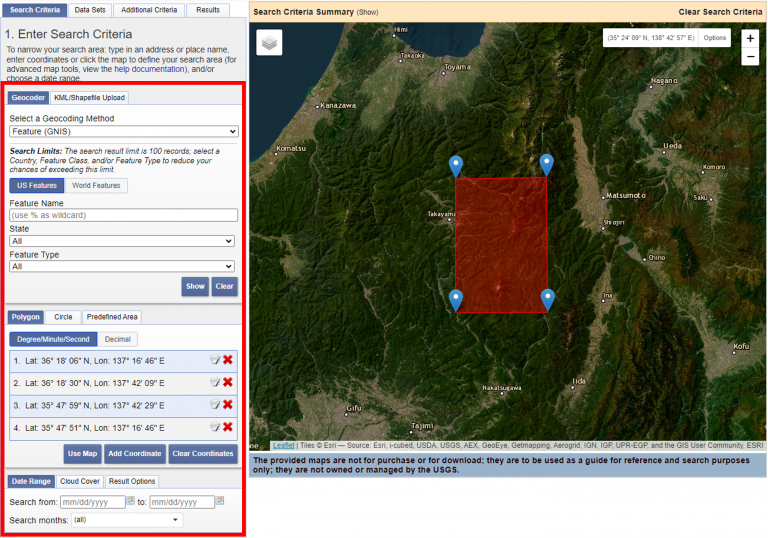Zoom in on the map
This screenshot has height=538, width=768.
pos(750,38)
